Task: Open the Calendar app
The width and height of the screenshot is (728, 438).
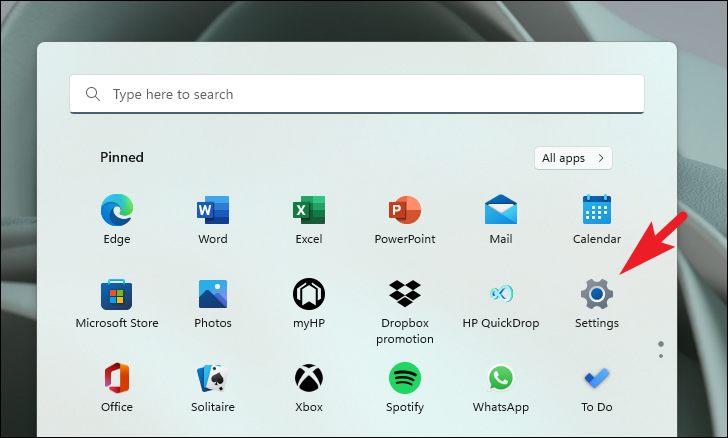Action: click(x=597, y=218)
